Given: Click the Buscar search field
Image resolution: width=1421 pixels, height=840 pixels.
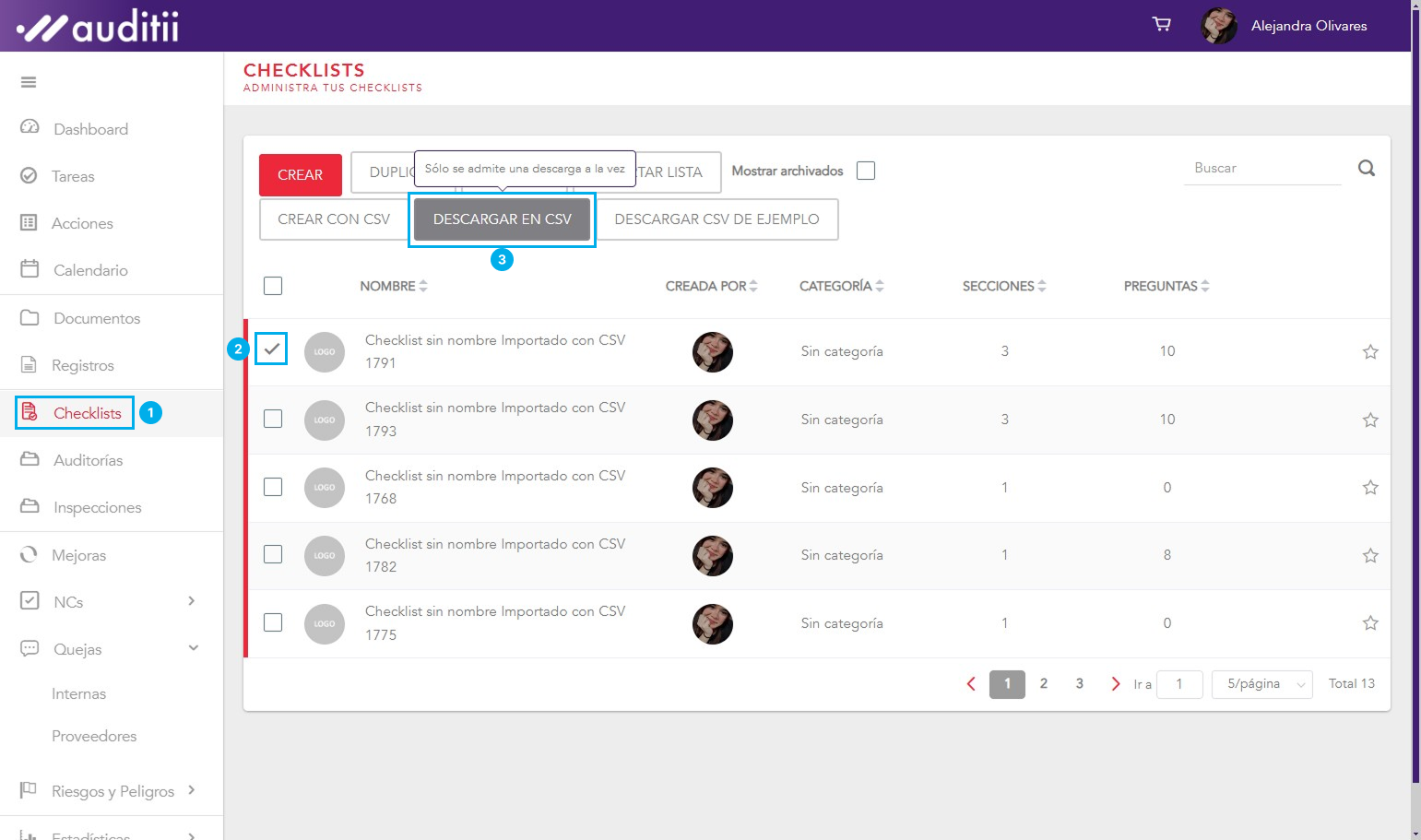Looking at the screenshot, I should (x=1261, y=169).
